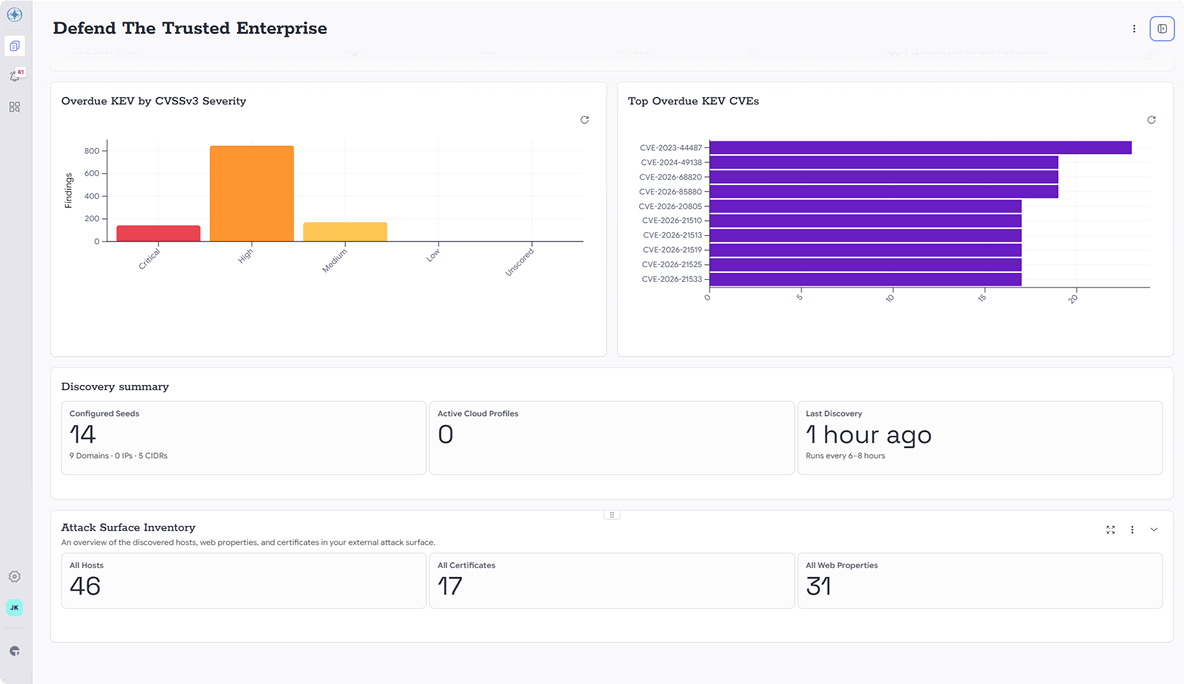
Task: Open Attack Surface Inventory three-dot menu
Action: pyautogui.click(x=1132, y=530)
